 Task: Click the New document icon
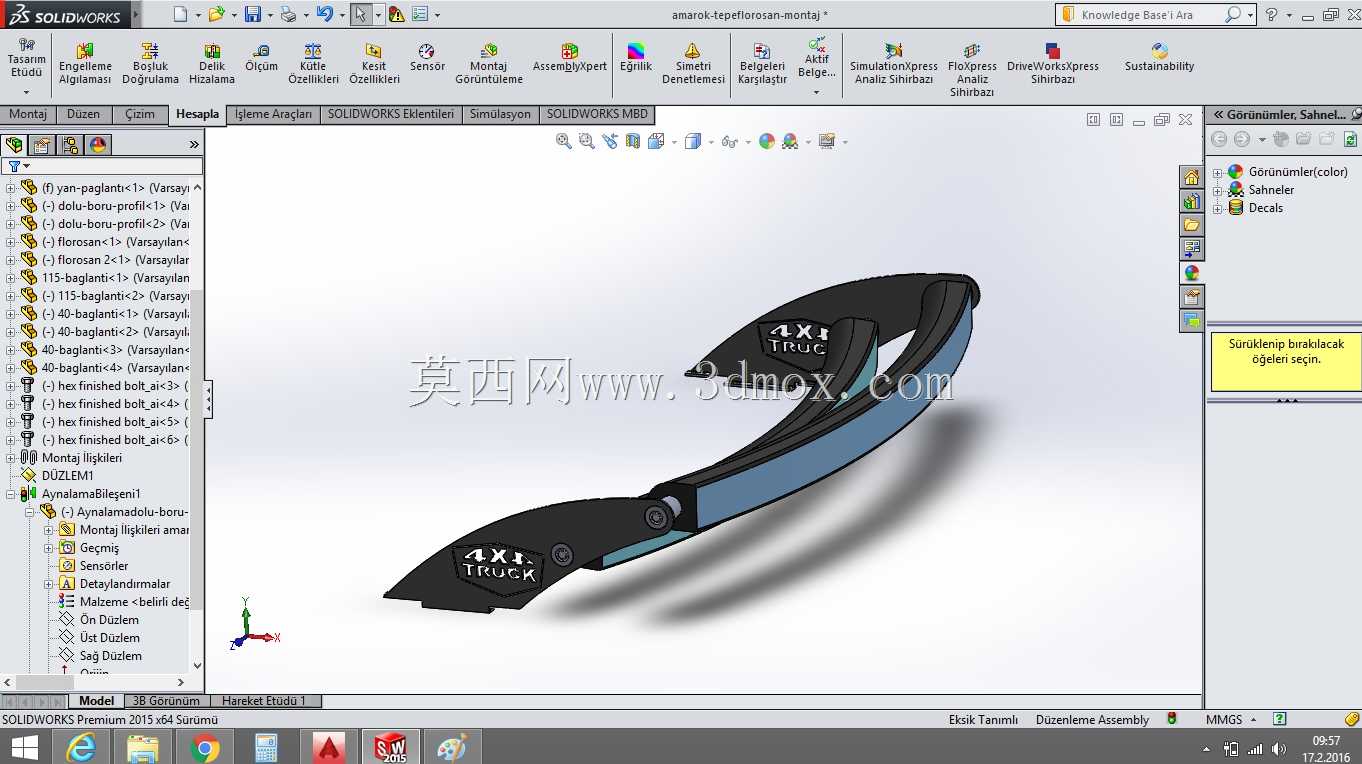pos(180,15)
